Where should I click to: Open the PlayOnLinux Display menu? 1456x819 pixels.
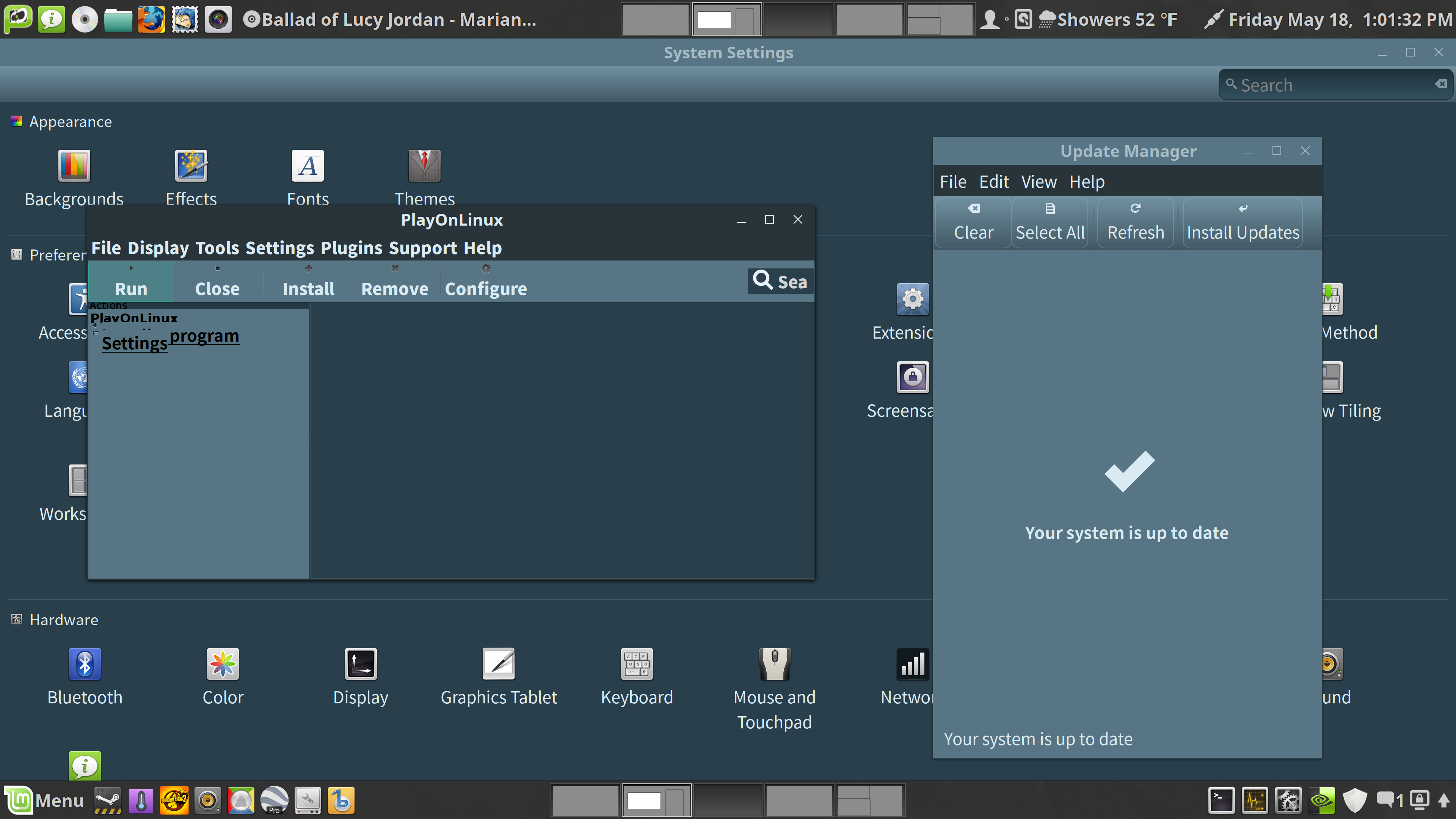pyautogui.click(x=158, y=248)
